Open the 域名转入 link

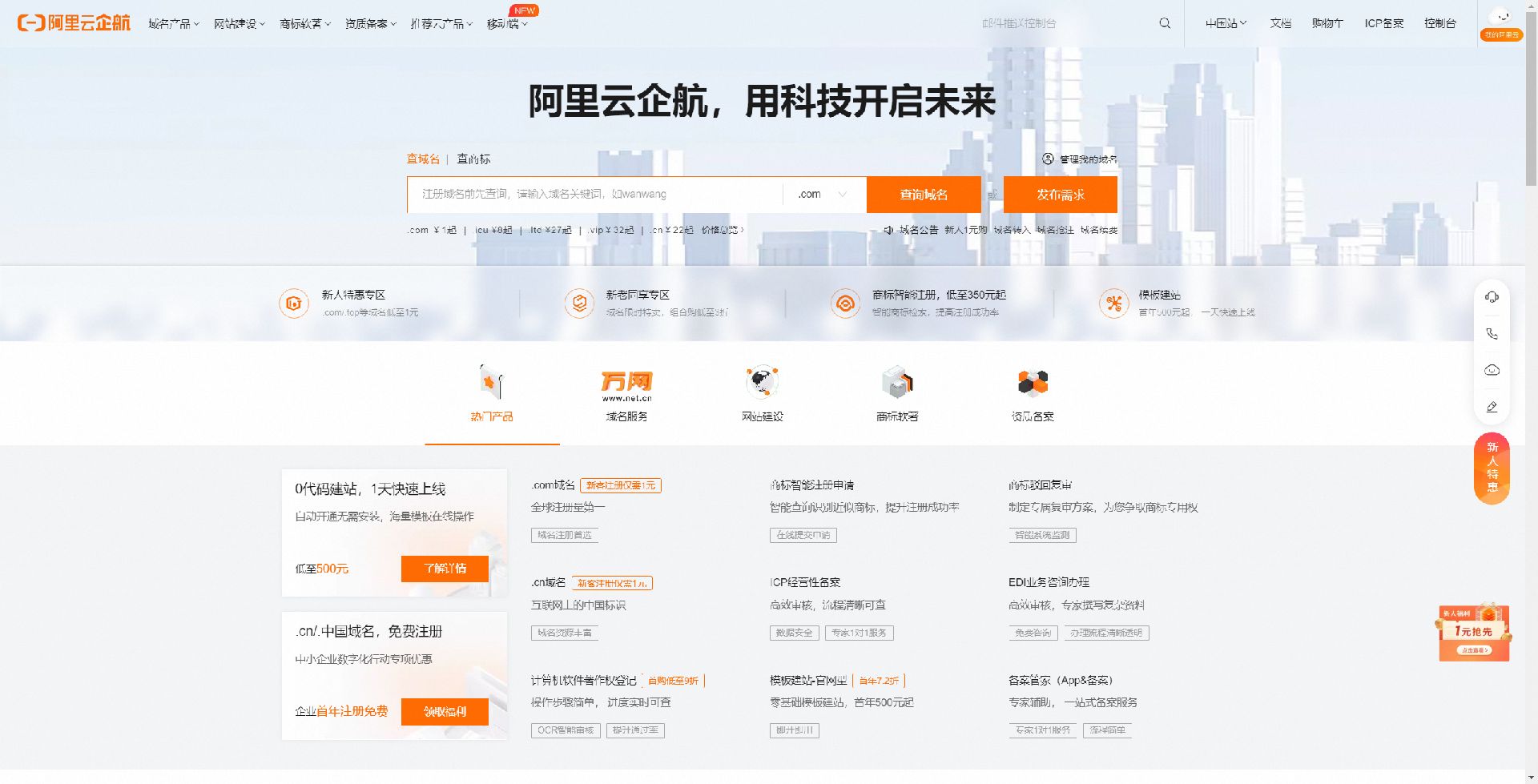tap(1012, 230)
